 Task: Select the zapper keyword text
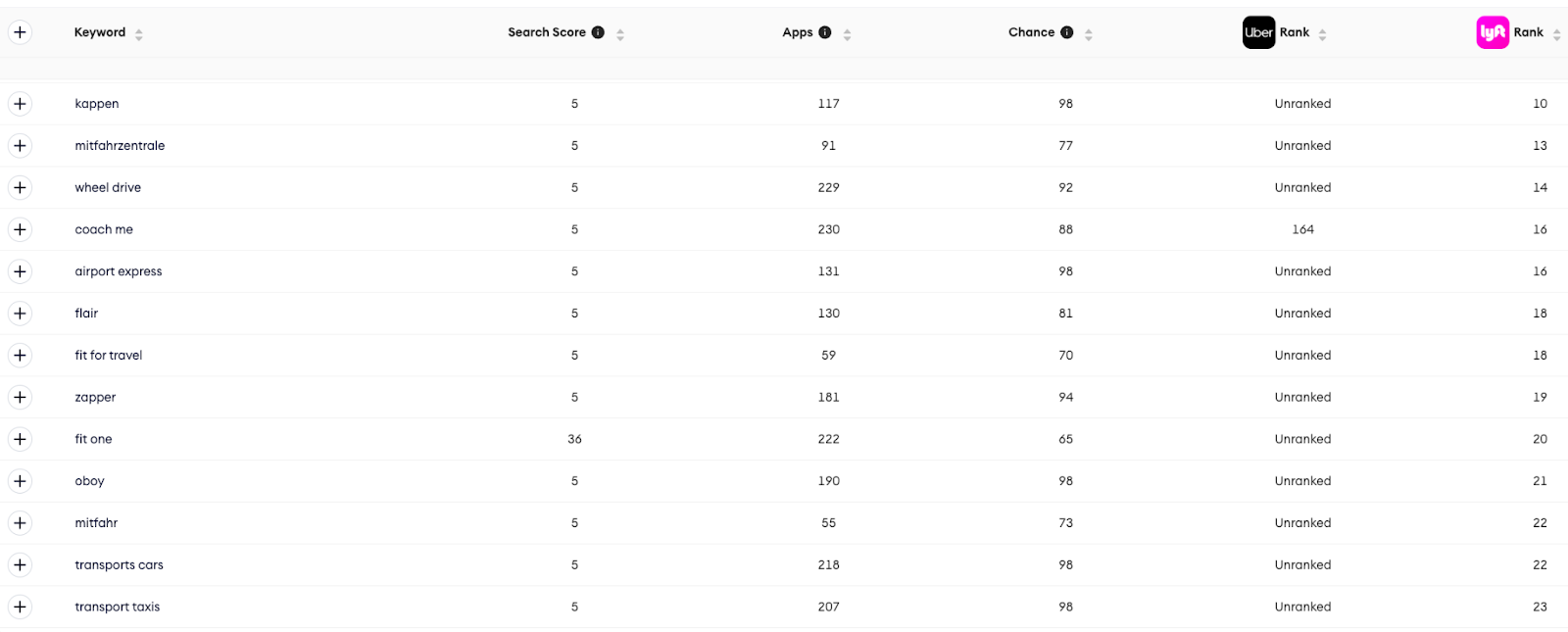95,398
